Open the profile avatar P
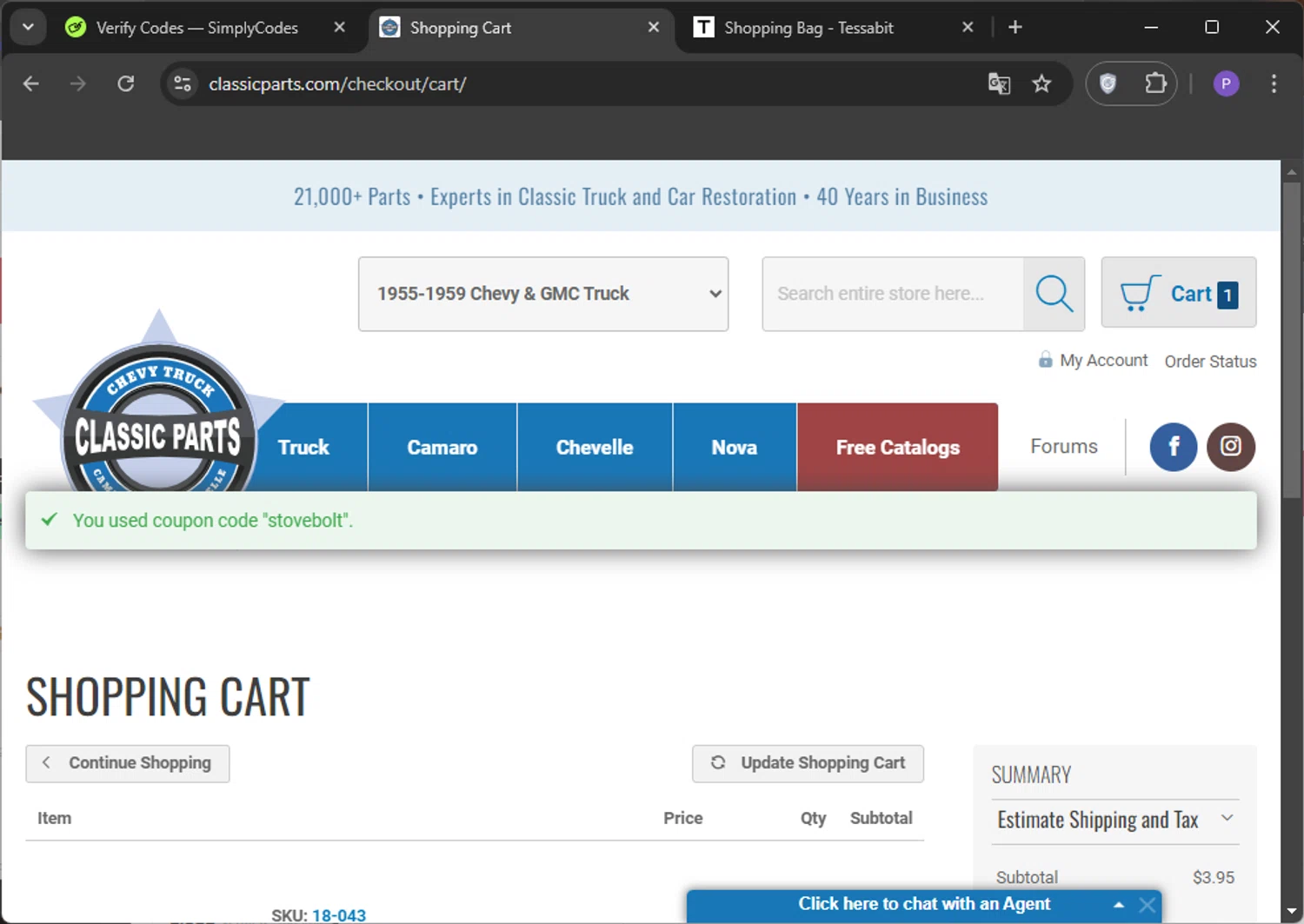The height and width of the screenshot is (924, 1304). coord(1226,83)
